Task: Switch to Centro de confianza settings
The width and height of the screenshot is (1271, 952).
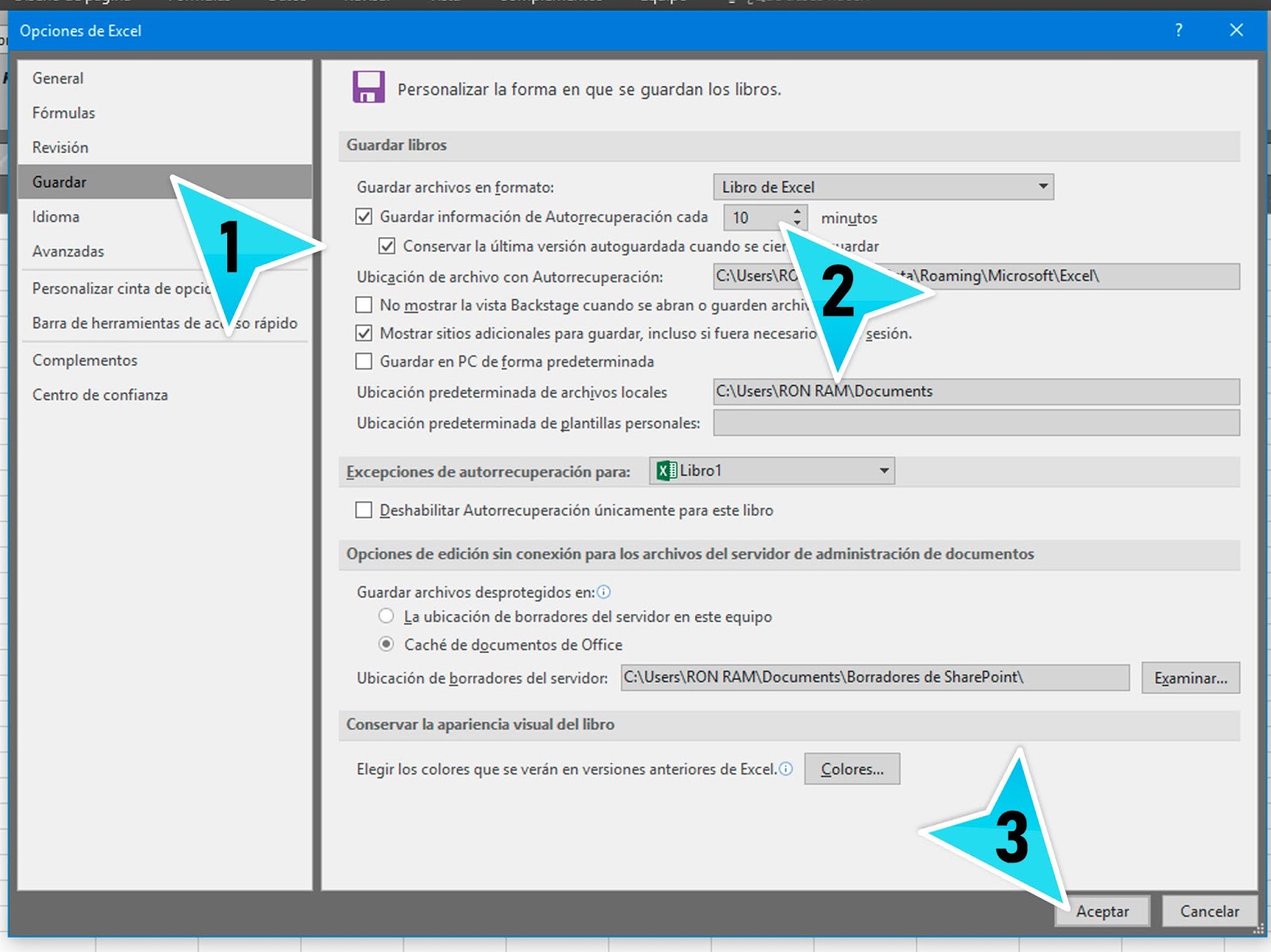Action: [100, 395]
